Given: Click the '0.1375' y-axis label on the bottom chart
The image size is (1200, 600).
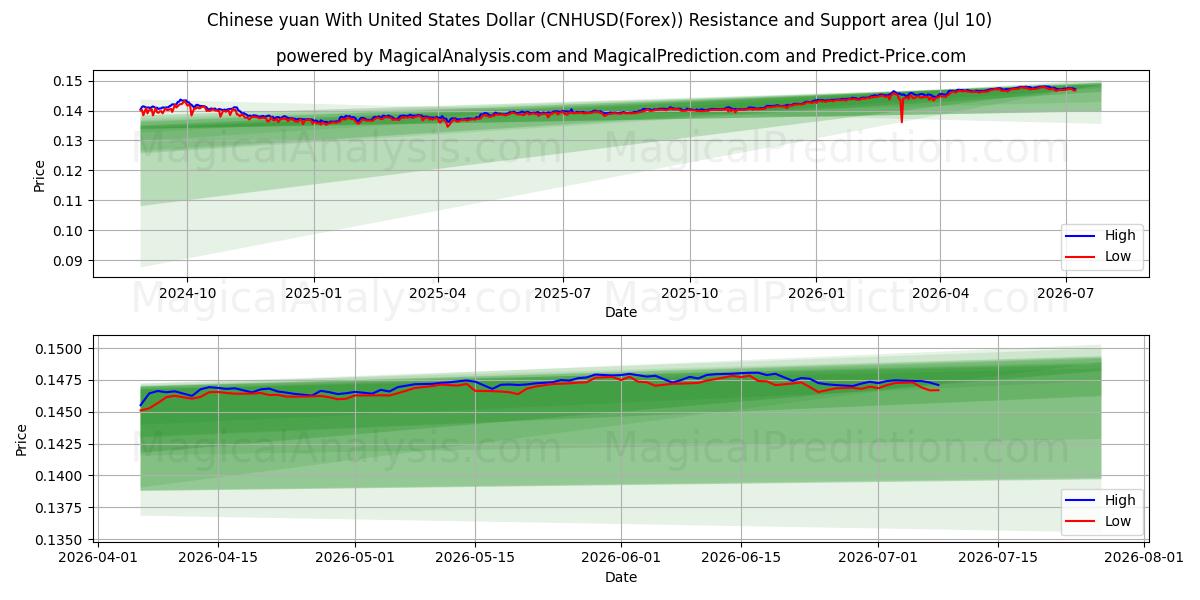Looking at the screenshot, I should [60, 508].
